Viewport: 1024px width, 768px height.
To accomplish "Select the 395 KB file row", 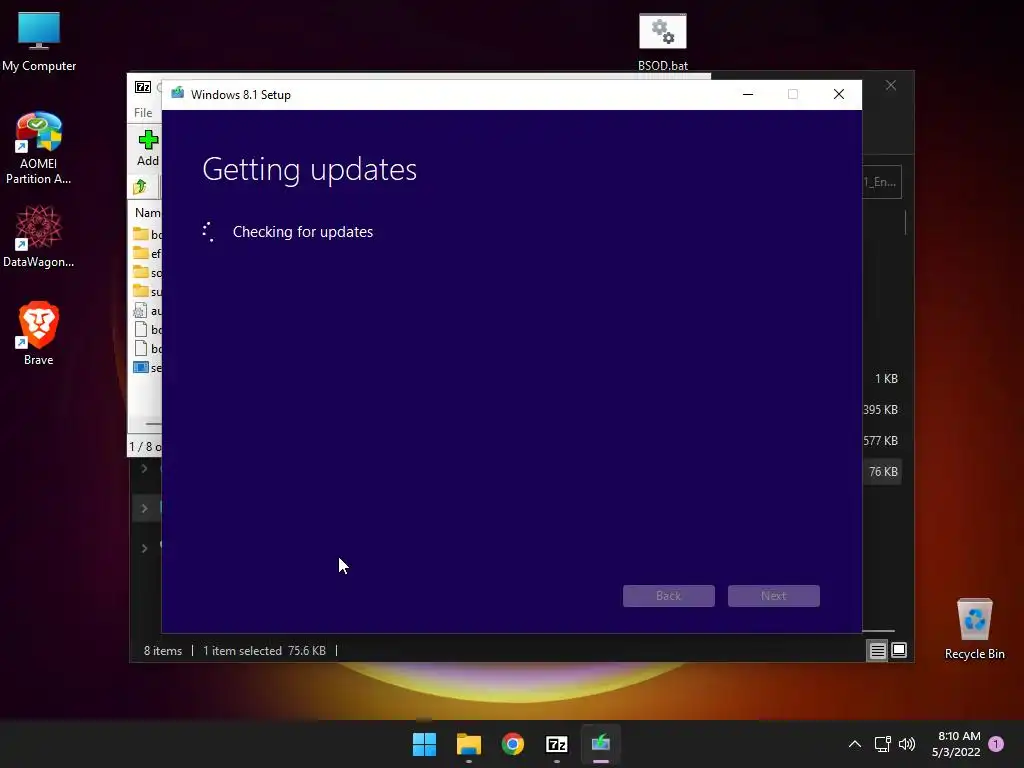I will (881, 409).
